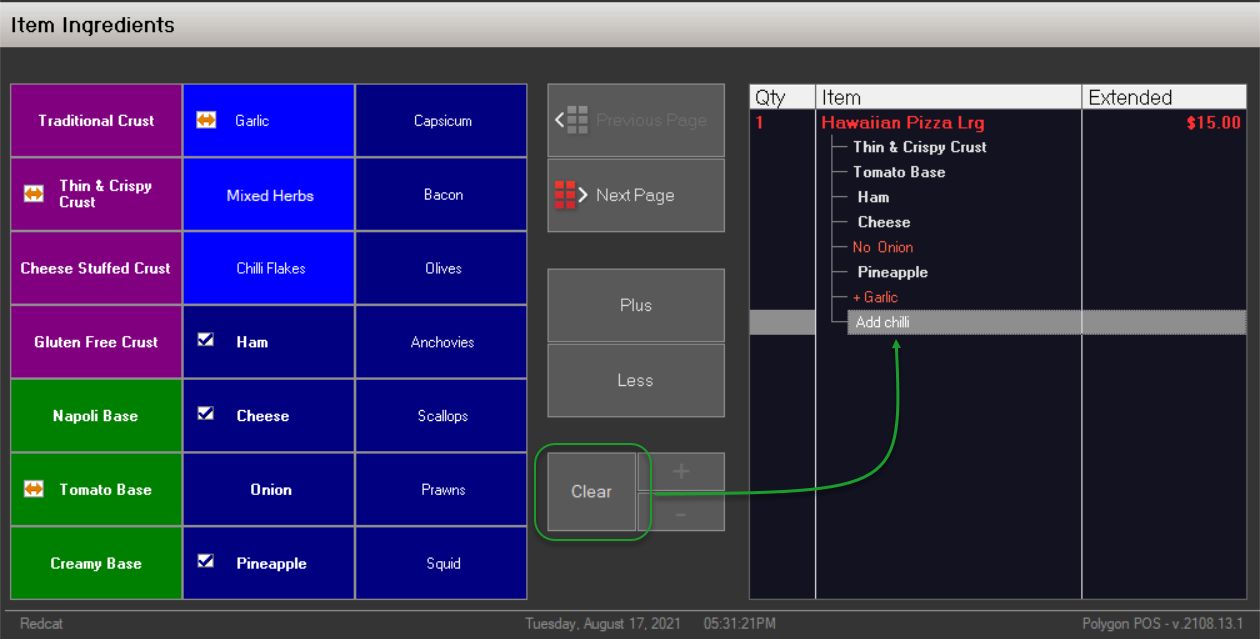Click the Previous Page grid icon

pyautogui.click(x=573, y=120)
